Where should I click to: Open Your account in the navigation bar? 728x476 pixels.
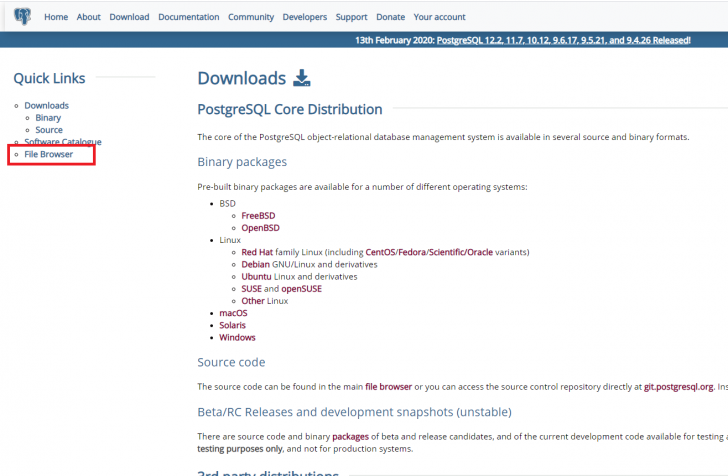coord(439,17)
